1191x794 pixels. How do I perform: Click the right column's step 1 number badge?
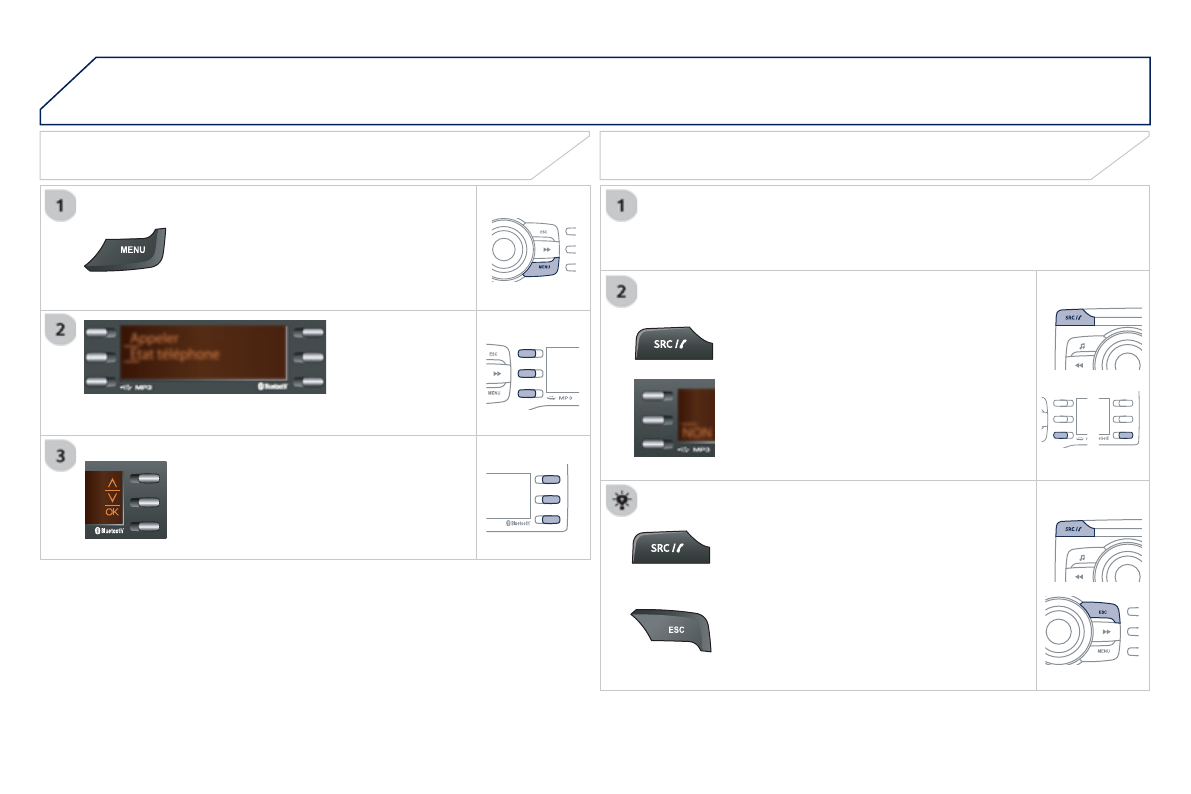[x=622, y=207]
